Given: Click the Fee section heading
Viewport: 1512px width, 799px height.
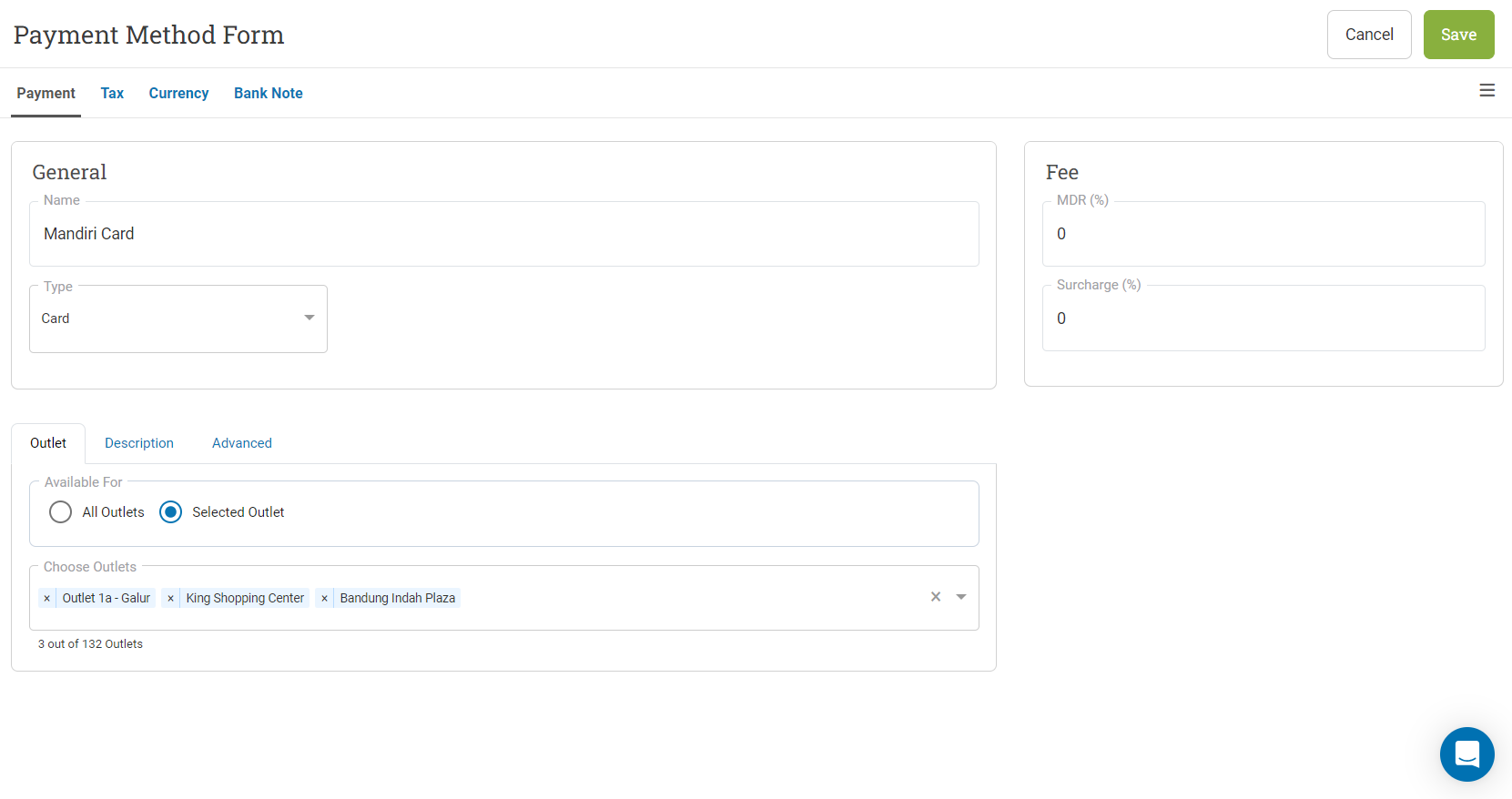Looking at the screenshot, I should [1062, 172].
